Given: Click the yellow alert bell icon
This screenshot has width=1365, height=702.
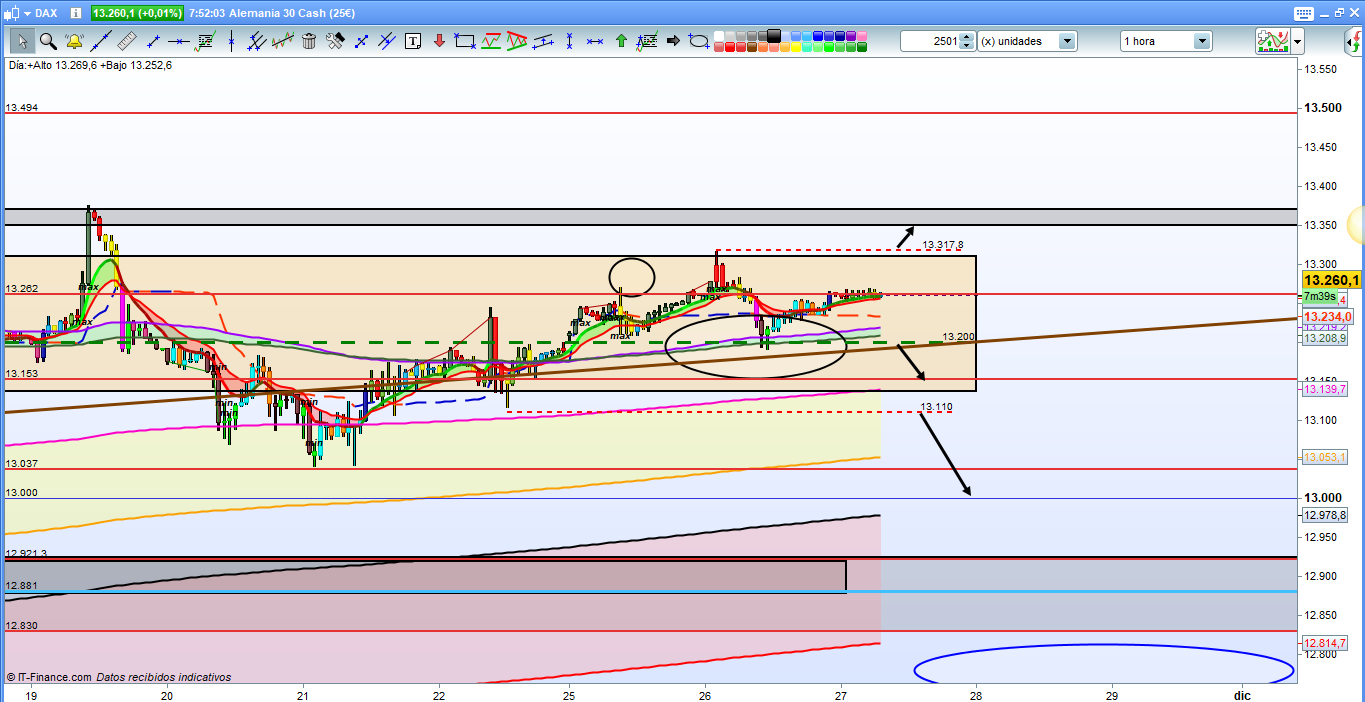Looking at the screenshot, I should tap(74, 41).
